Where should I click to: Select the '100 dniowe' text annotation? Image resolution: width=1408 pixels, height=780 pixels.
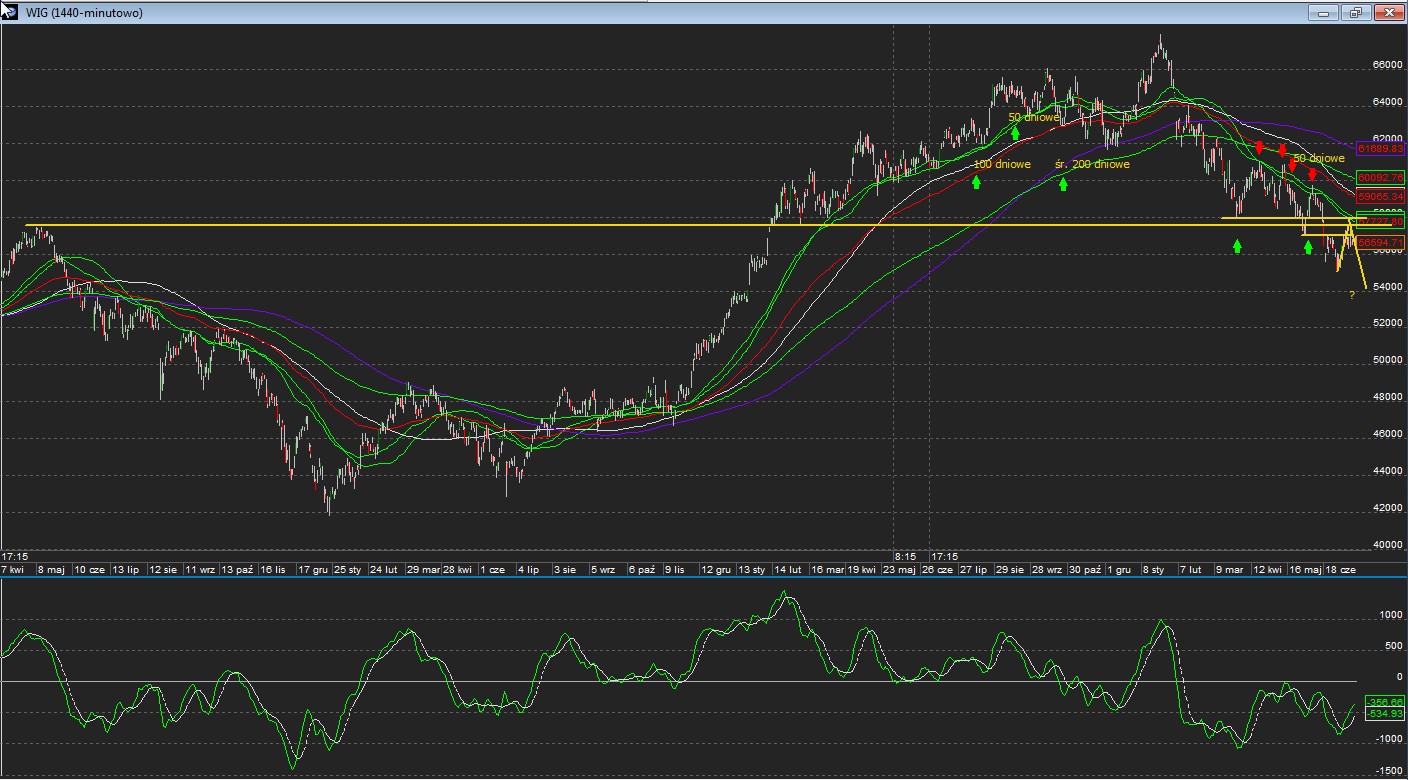(x=995, y=164)
